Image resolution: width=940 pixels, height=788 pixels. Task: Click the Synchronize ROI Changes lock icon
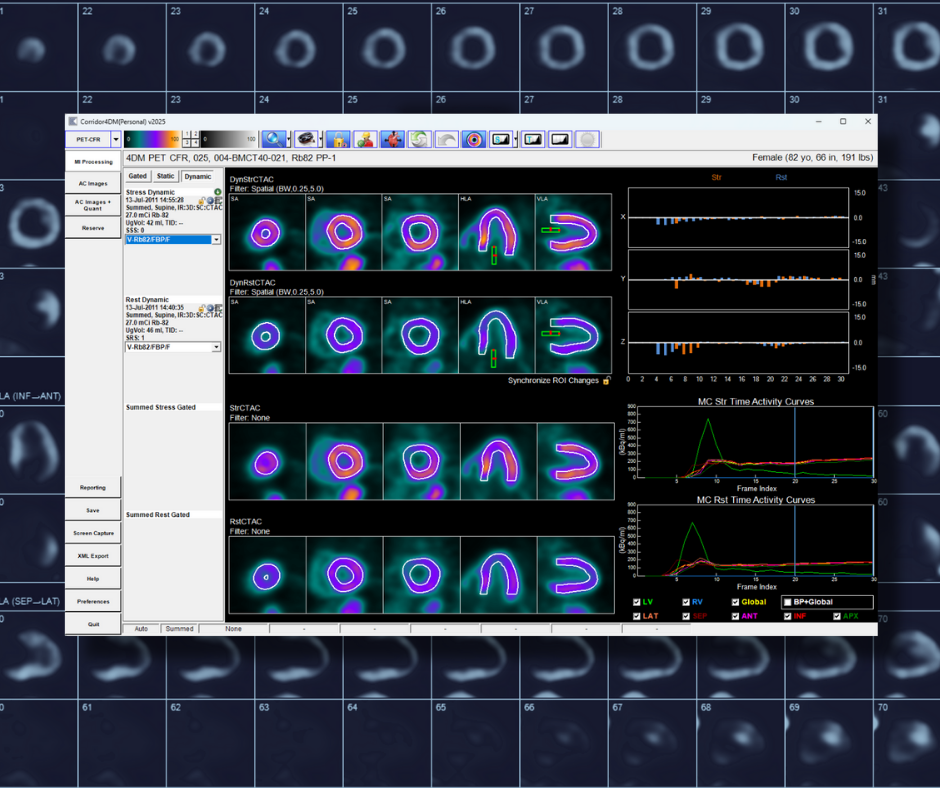point(606,381)
